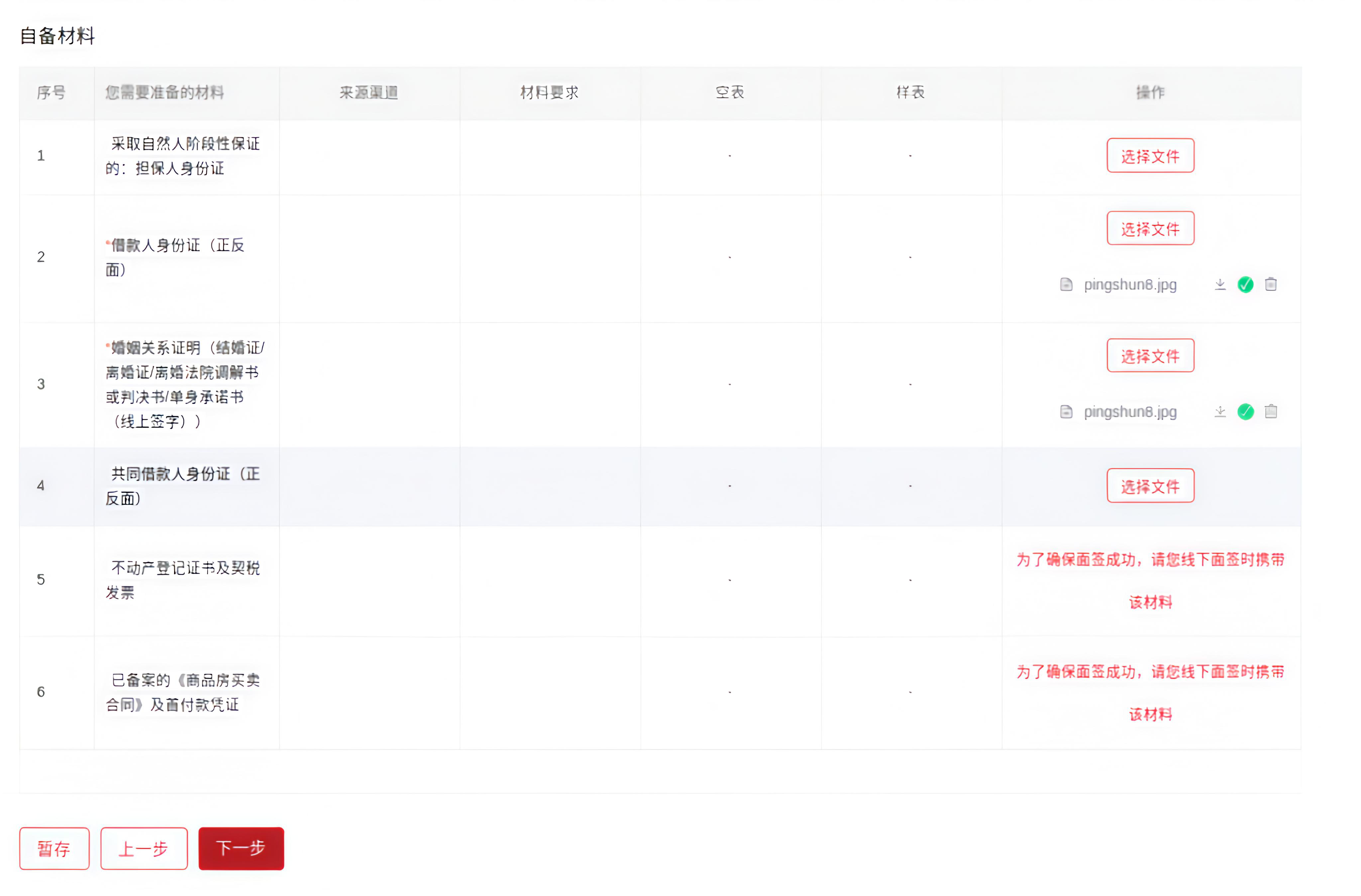Viewport: 1361px width, 896px height.
Task: Open pingshun8.jpg link in marriage certificate row
Action: 1130,412
